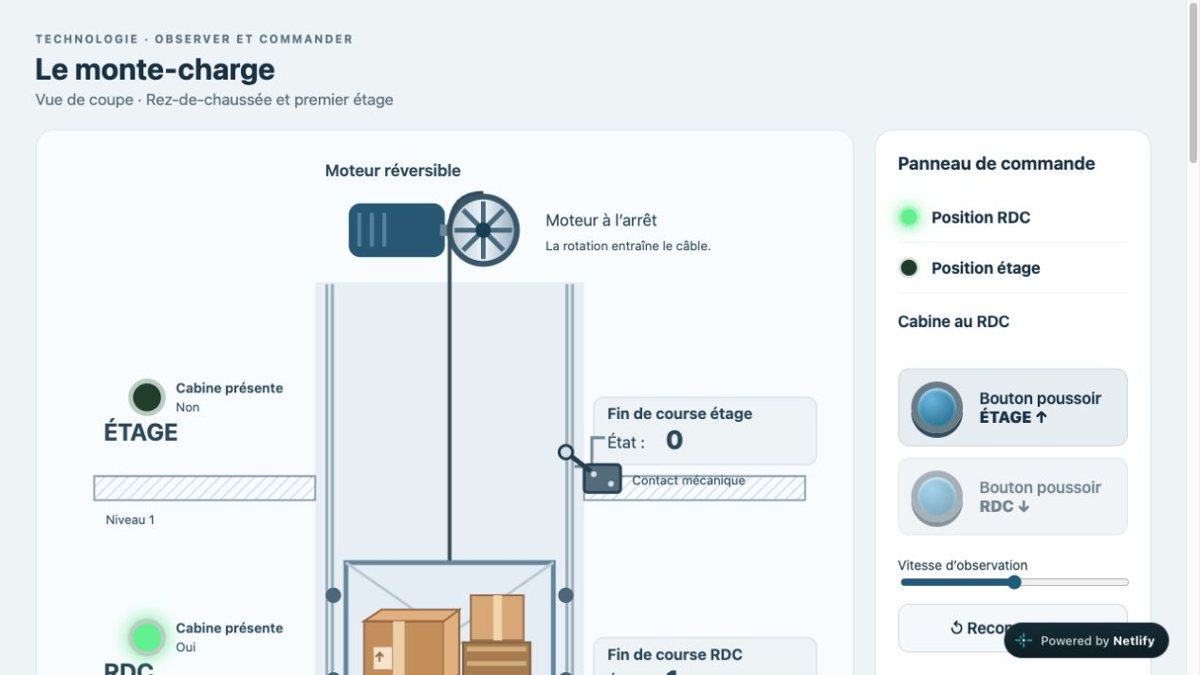Screen dimensions: 1200x675
Task: Click the reset button with circular arrow
Action: (x=1013, y=628)
